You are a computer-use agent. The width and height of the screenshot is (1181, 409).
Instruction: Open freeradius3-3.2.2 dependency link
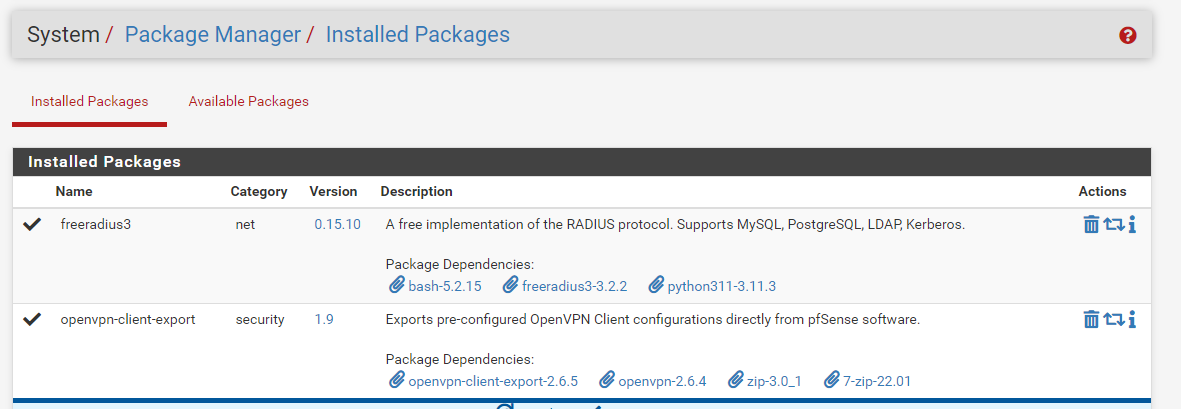click(574, 286)
